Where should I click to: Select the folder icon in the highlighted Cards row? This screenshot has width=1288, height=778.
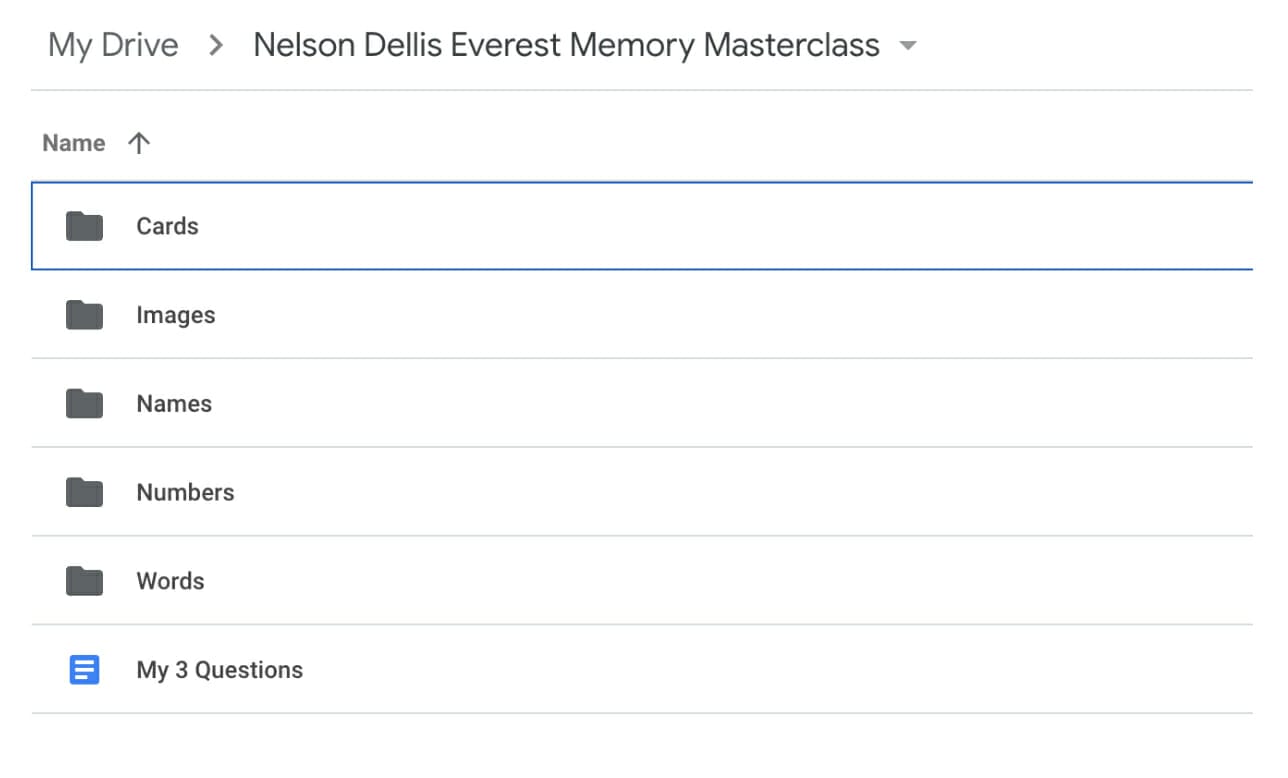[84, 226]
